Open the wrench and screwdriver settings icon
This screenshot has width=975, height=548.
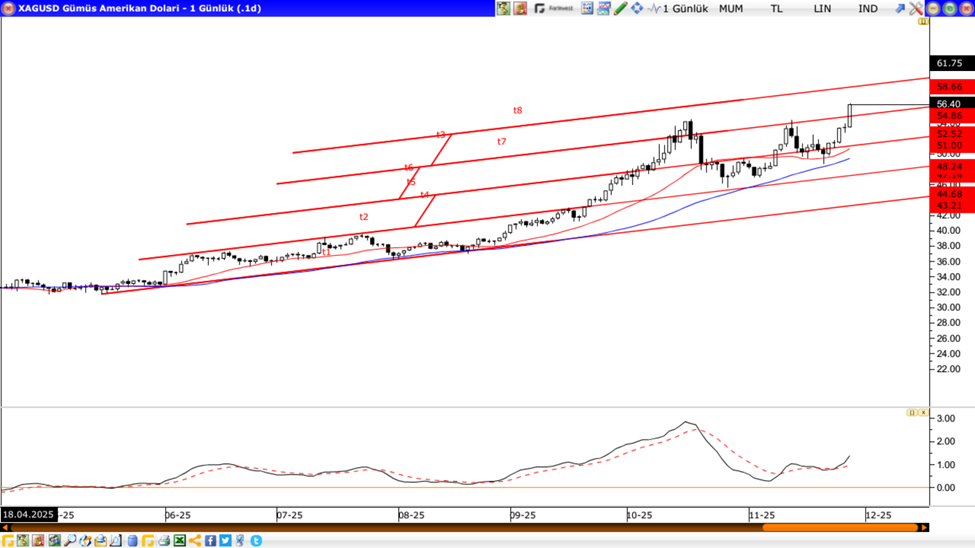coord(915,8)
